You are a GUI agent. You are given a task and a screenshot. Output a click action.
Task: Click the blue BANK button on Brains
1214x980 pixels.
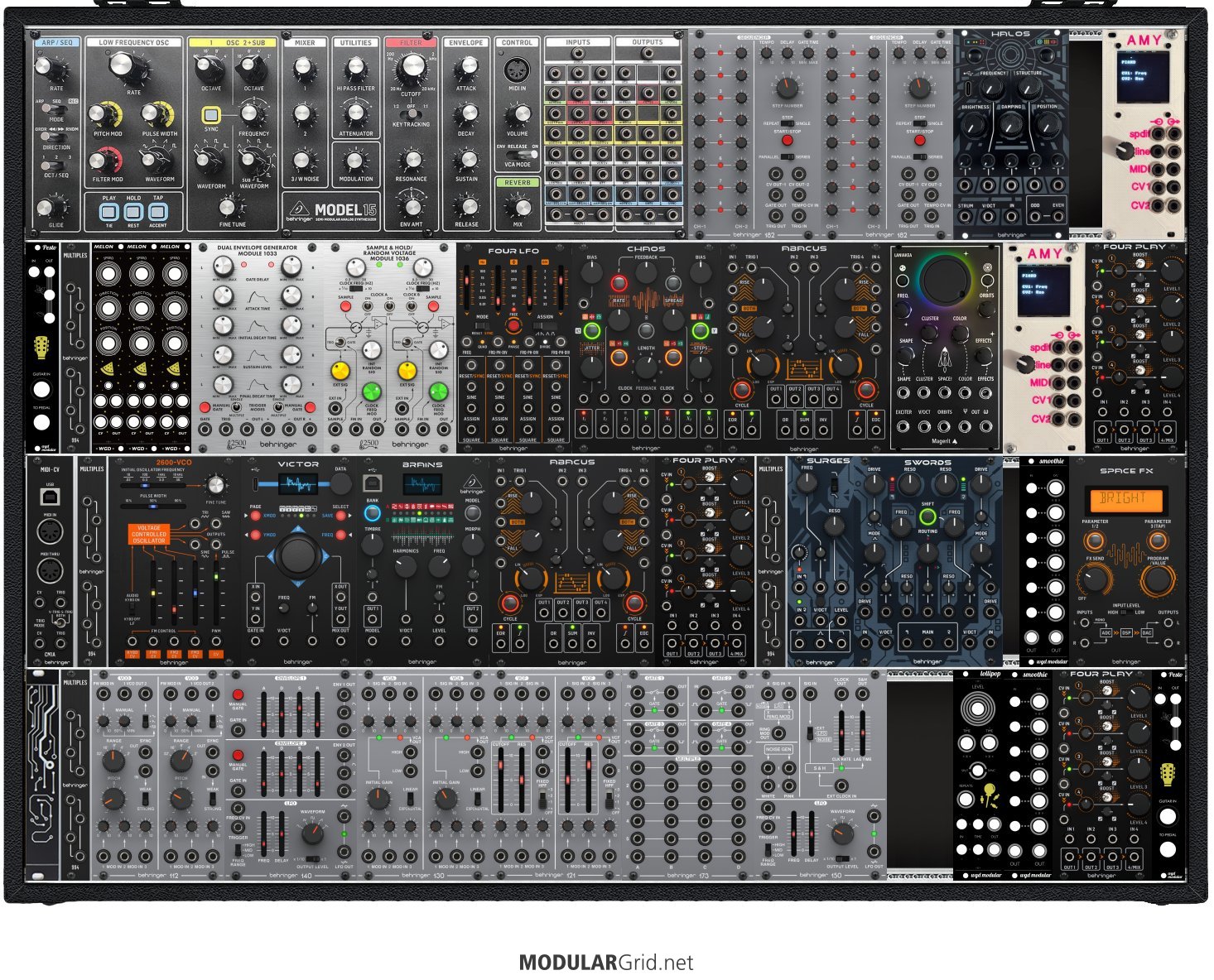373,513
